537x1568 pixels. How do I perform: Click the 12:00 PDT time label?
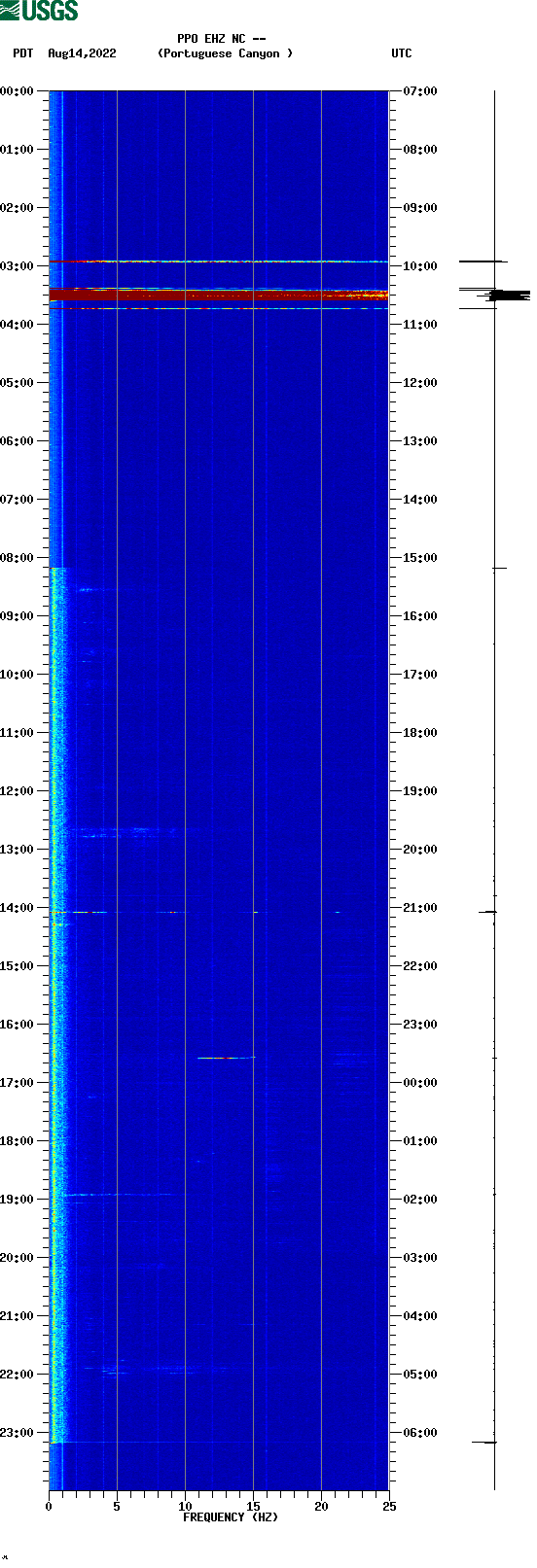[18, 790]
